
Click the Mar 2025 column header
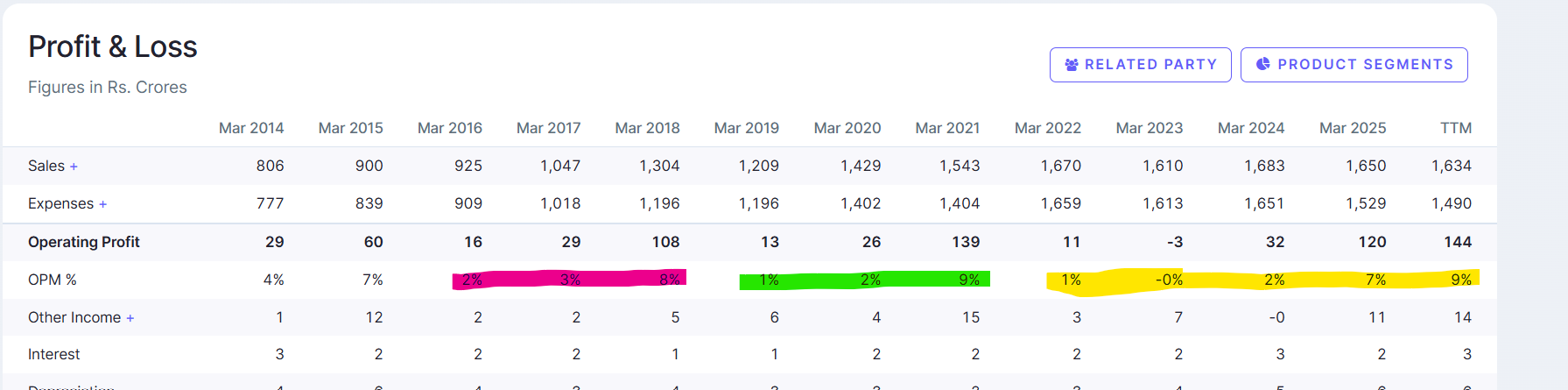1352,128
